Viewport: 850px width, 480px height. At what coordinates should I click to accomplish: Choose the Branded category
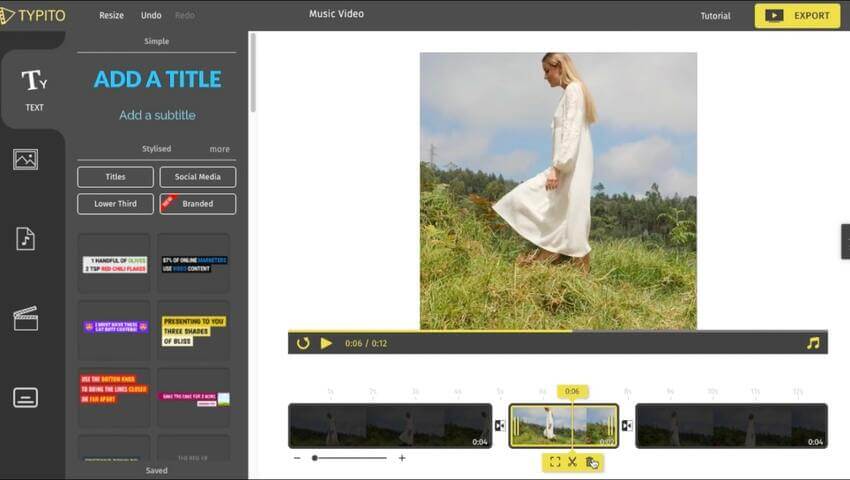198,204
